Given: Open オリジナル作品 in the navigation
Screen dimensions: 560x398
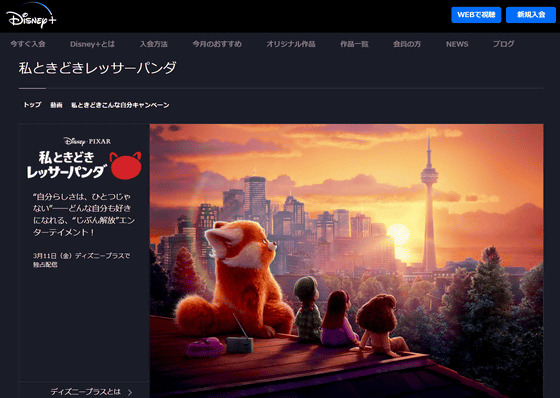Looking at the screenshot, I should click(x=291, y=44).
